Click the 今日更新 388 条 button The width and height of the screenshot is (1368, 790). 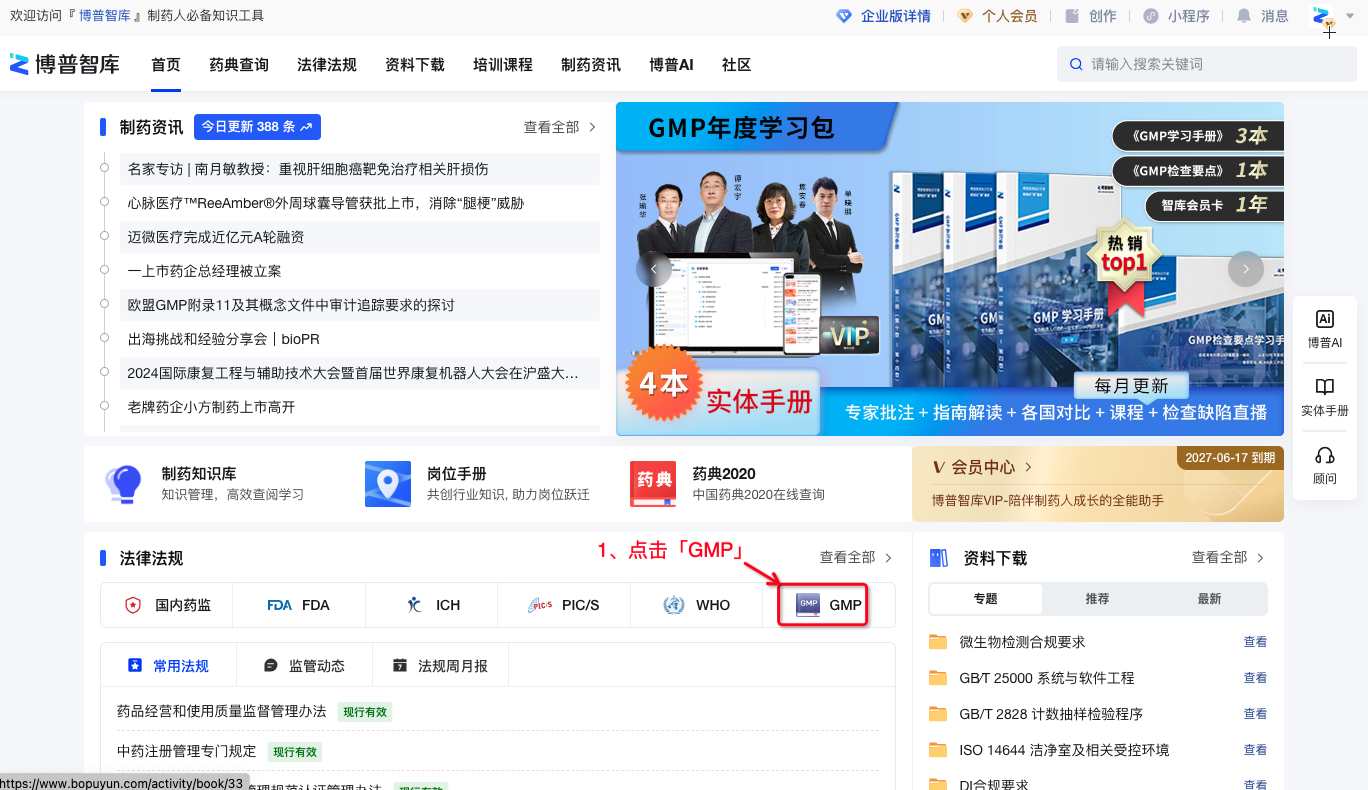point(257,127)
